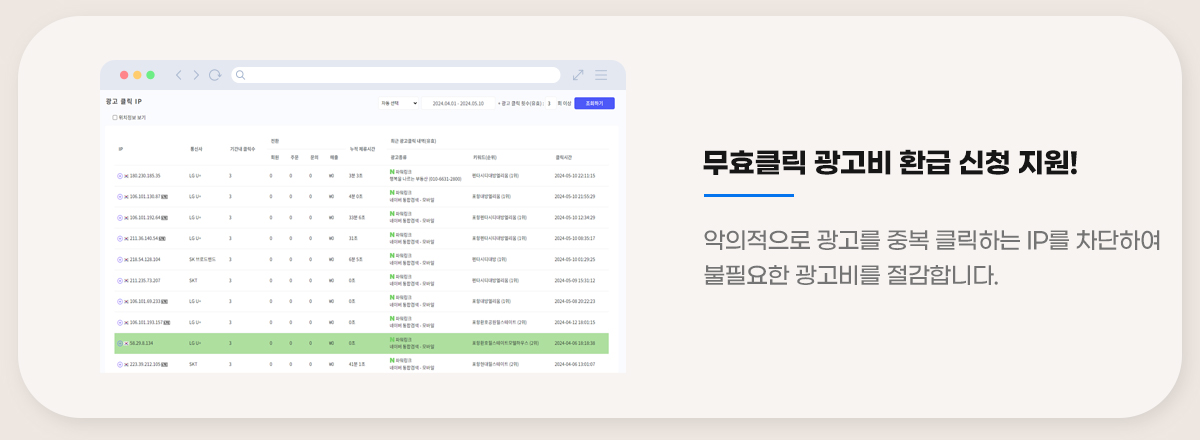Click the browser address bar field
The width and height of the screenshot is (1200, 440).
click(x=400, y=75)
